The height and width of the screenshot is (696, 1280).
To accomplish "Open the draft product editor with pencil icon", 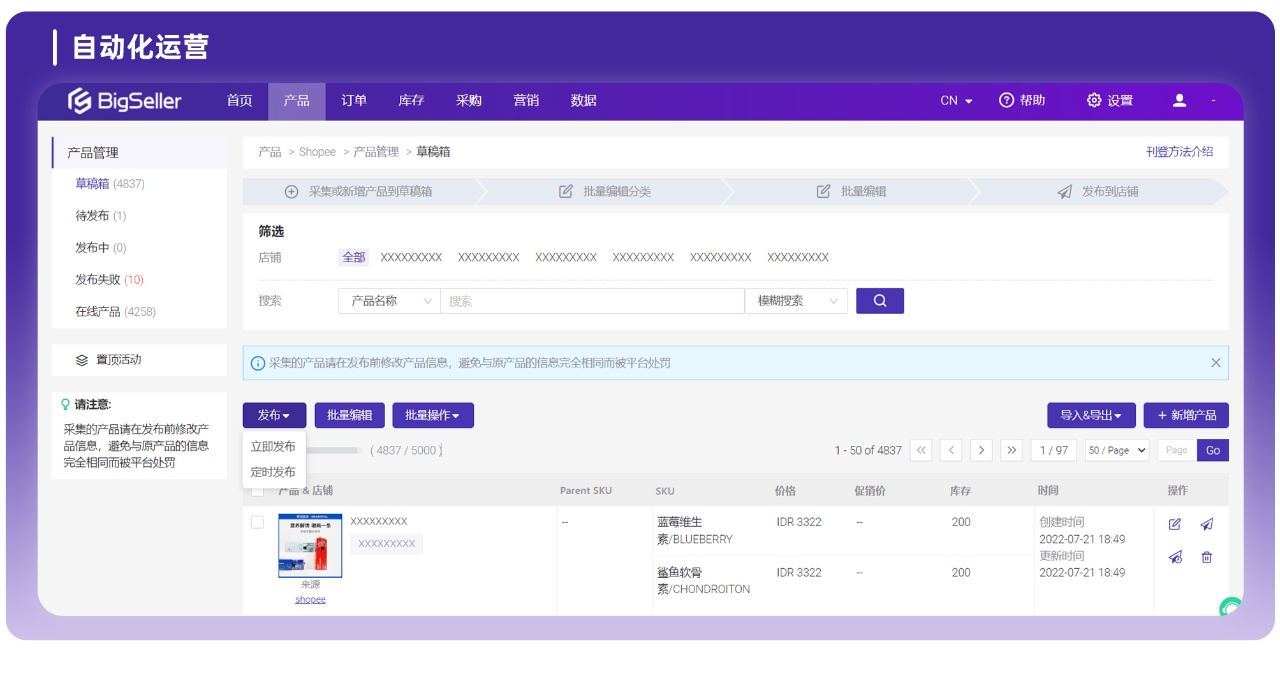I will [x=1176, y=524].
